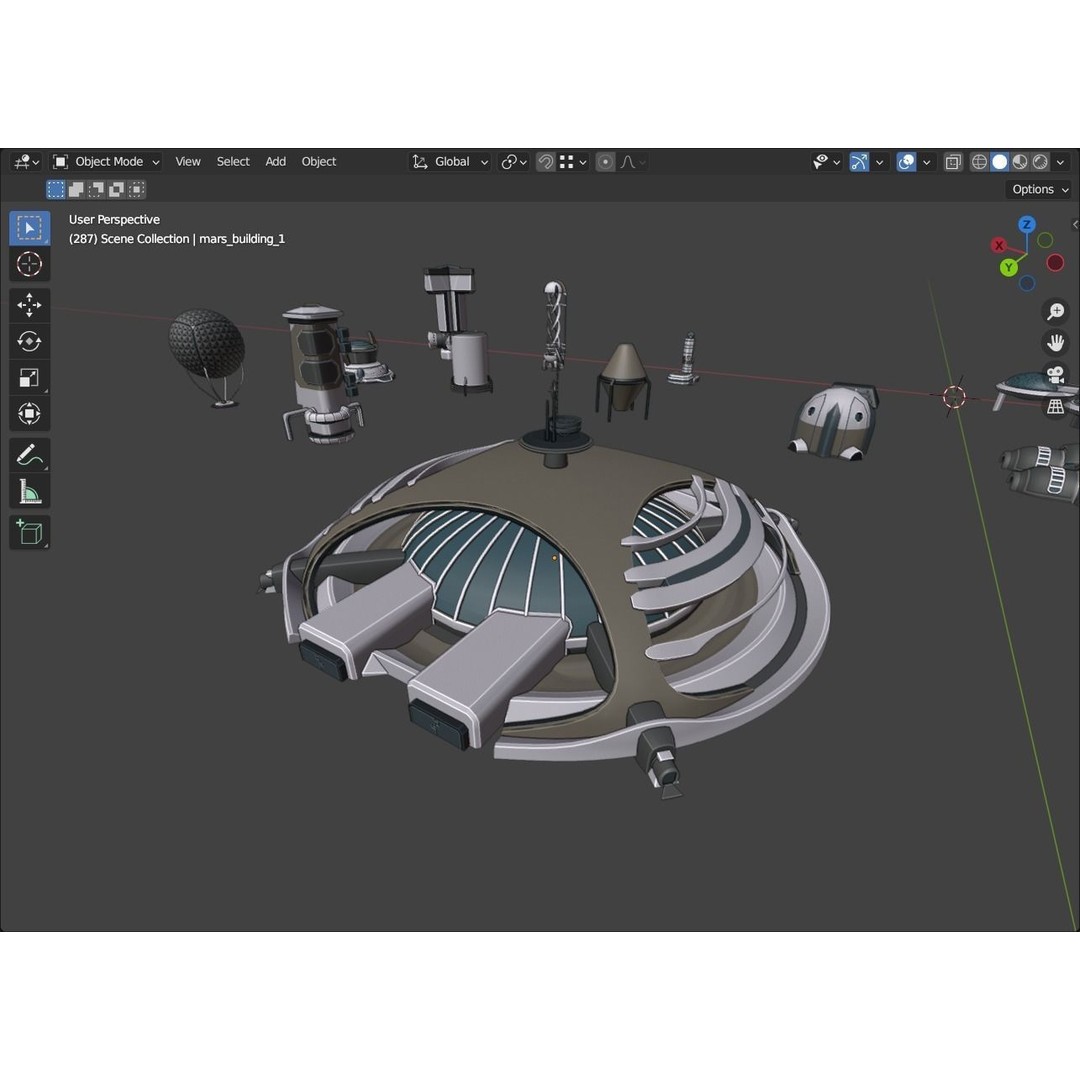Toggle snapping with the magnet icon
1080x1080 pixels.
pos(545,161)
